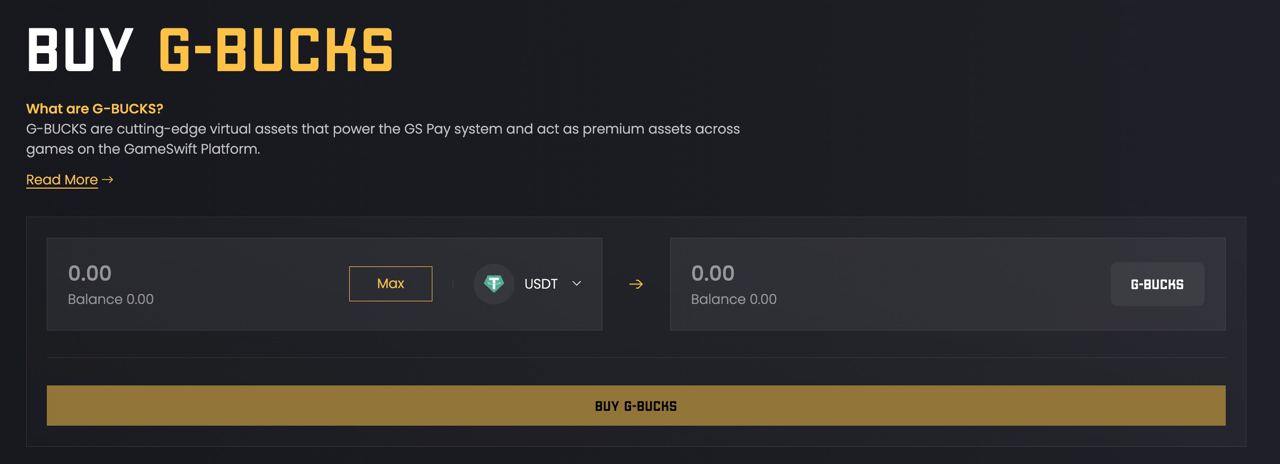Click the G-BUCKS description paragraph
1280x464 pixels.
point(383,139)
